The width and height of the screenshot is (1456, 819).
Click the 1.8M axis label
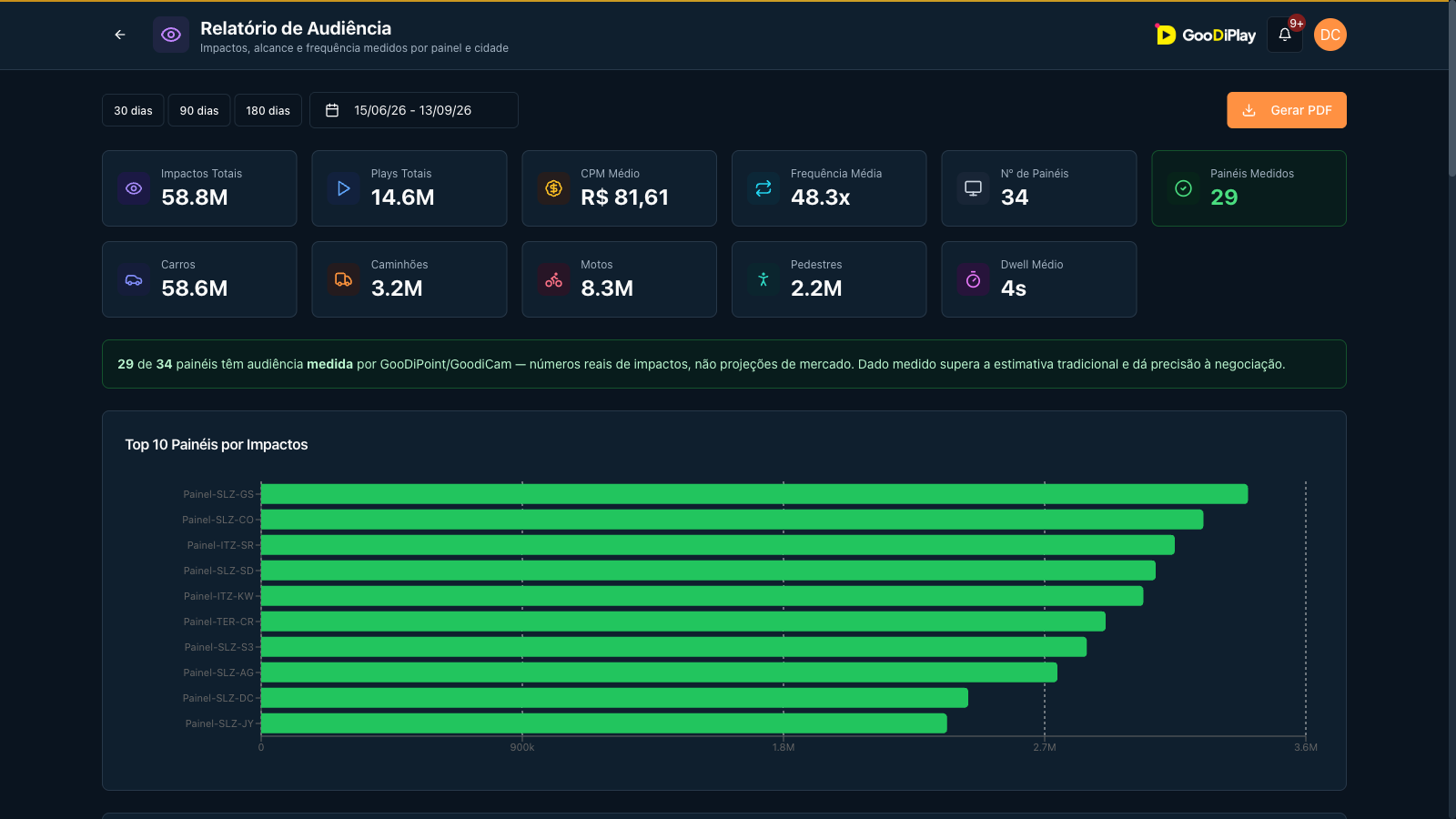point(784,747)
